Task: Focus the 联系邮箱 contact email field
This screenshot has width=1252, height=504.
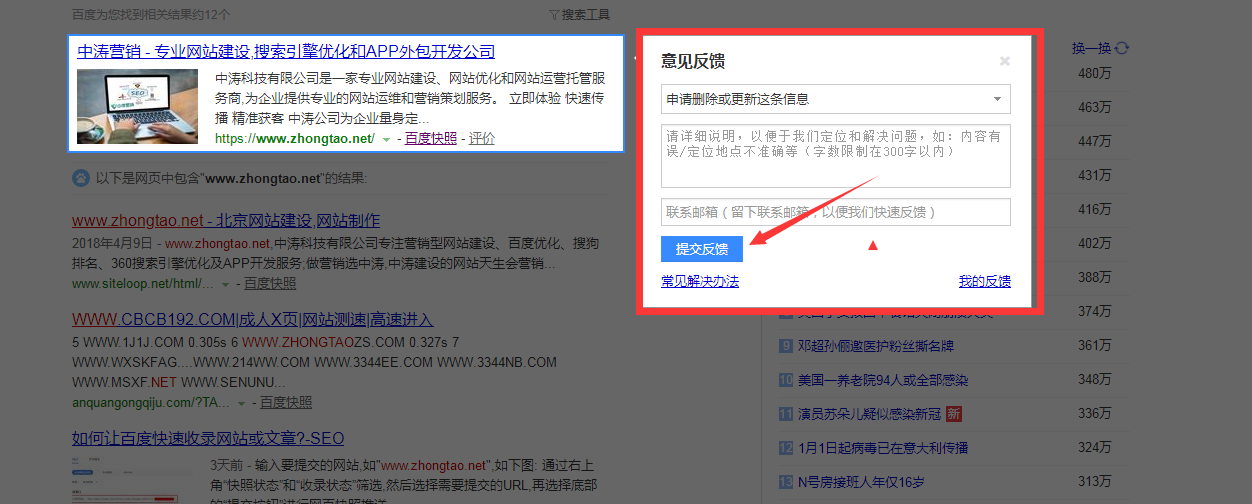Action: [x=835, y=212]
